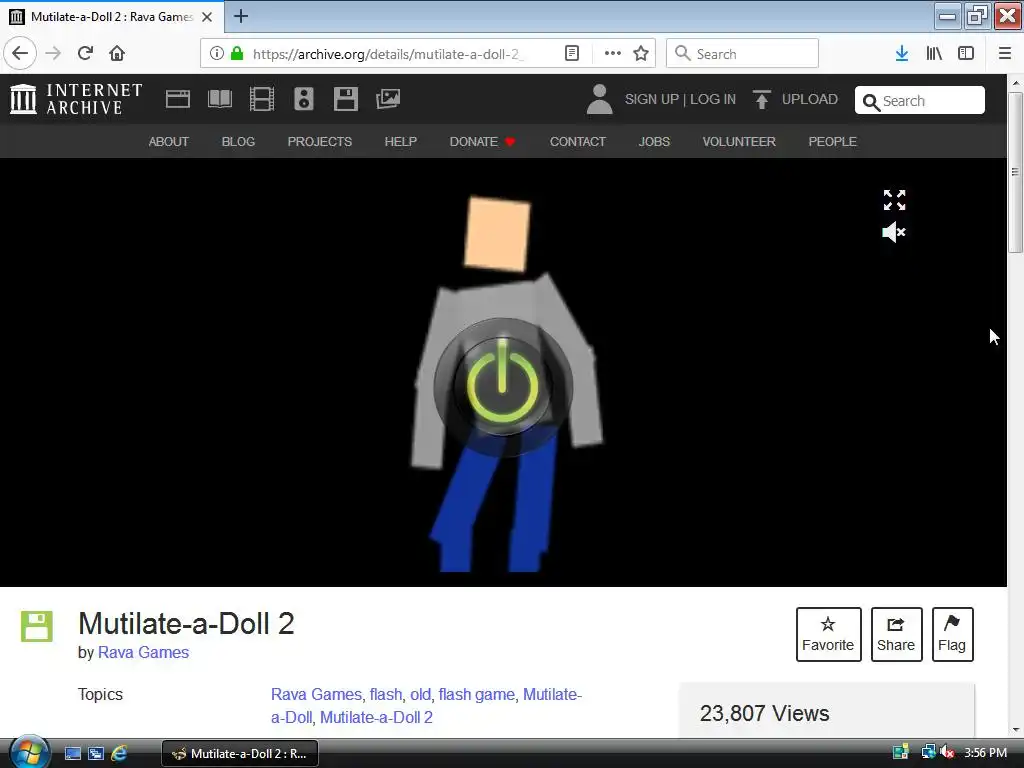Click the user avatar icon

[x=600, y=99]
